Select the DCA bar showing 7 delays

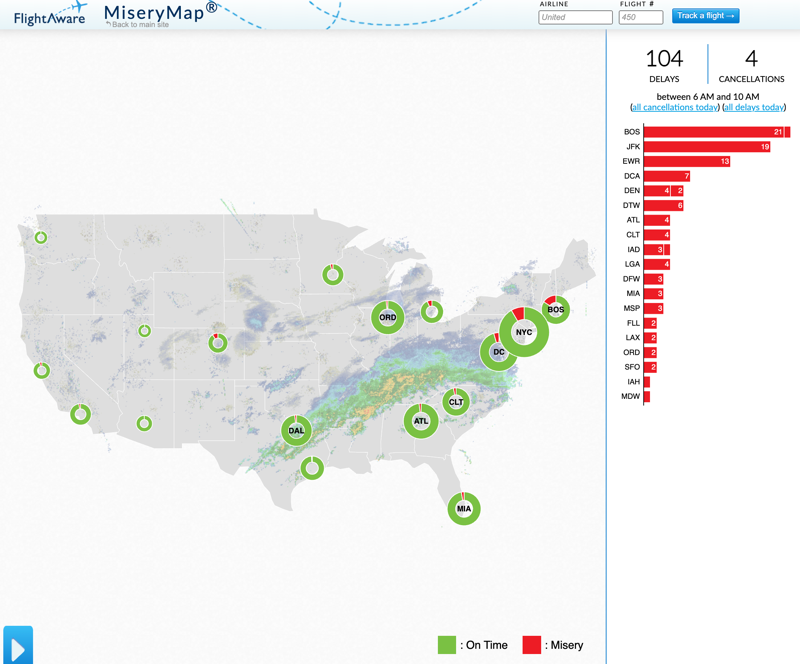(667, 177)
